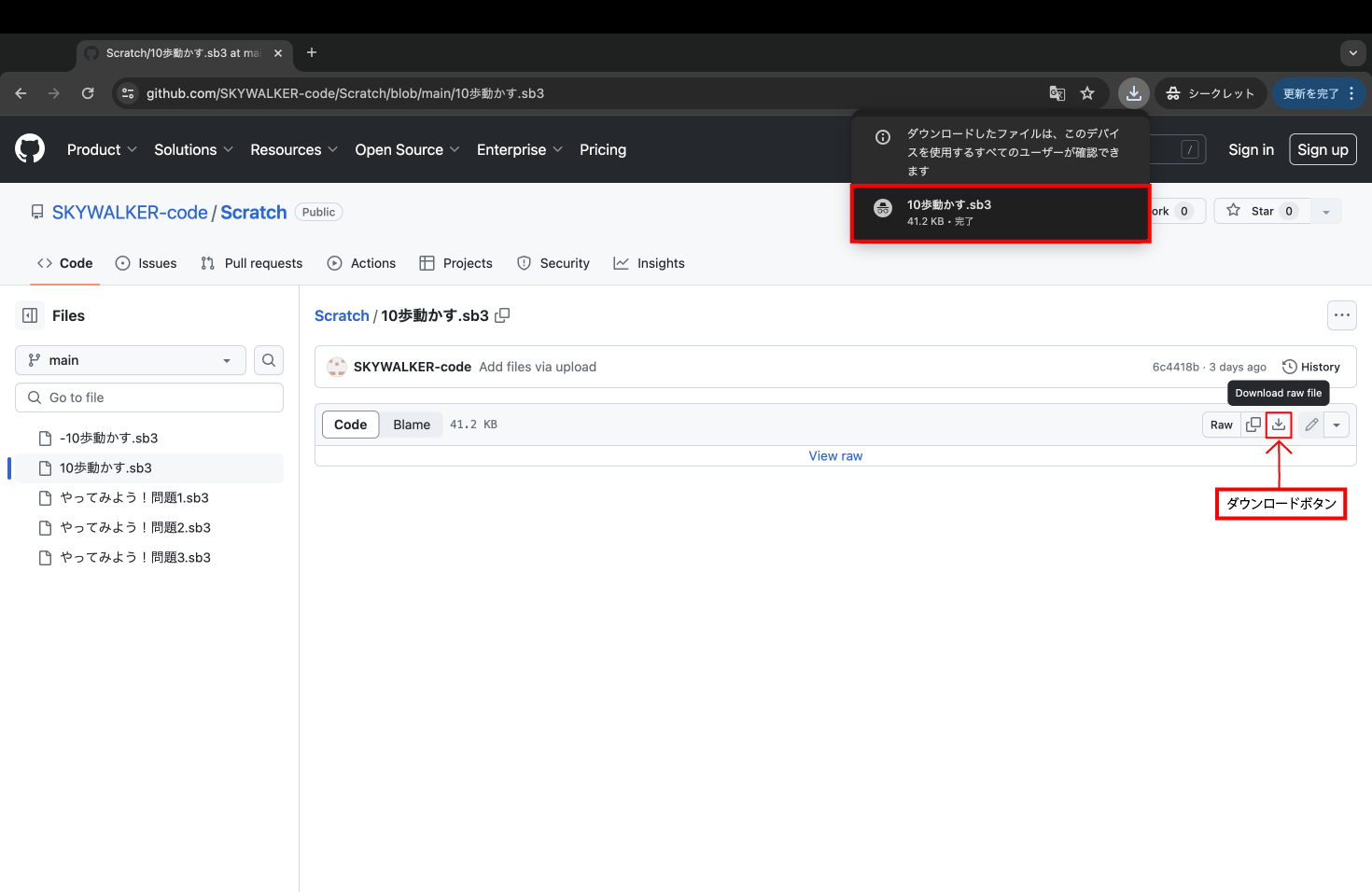Click the Raw button
Screen dimensions: 1372x892
tap(1222, 425)
